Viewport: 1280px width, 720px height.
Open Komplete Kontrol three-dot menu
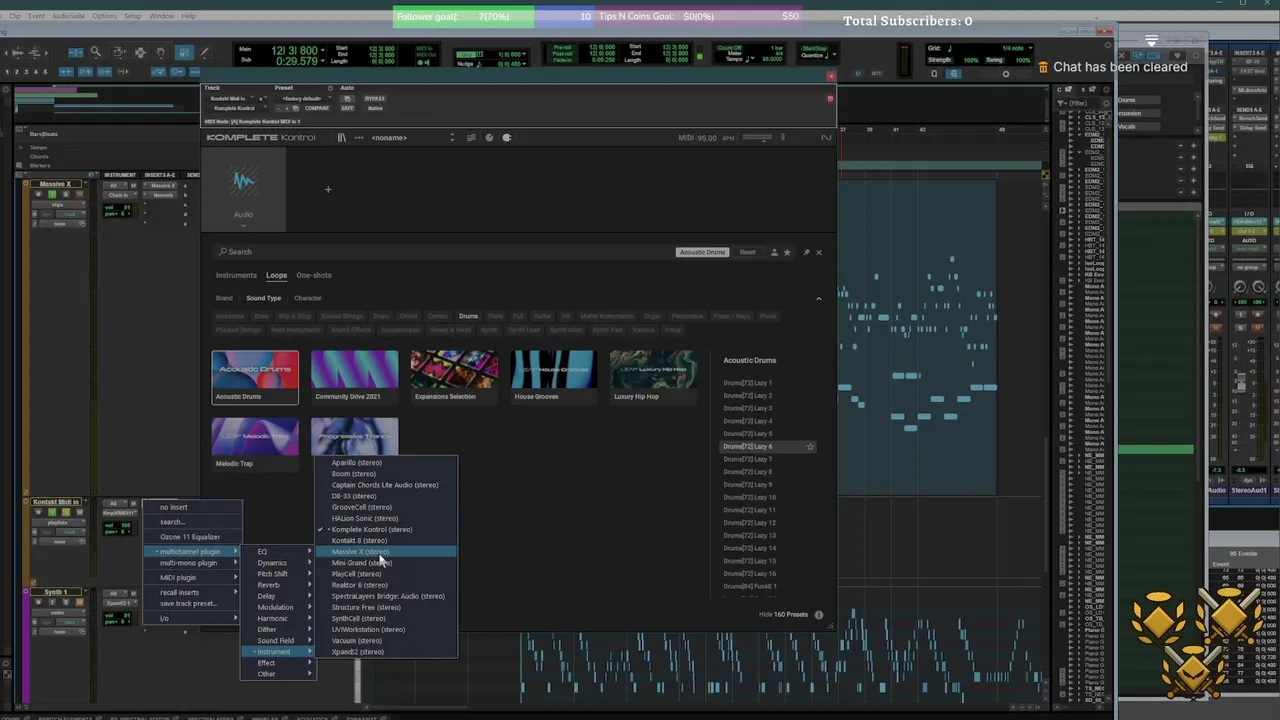pos(359,138)
